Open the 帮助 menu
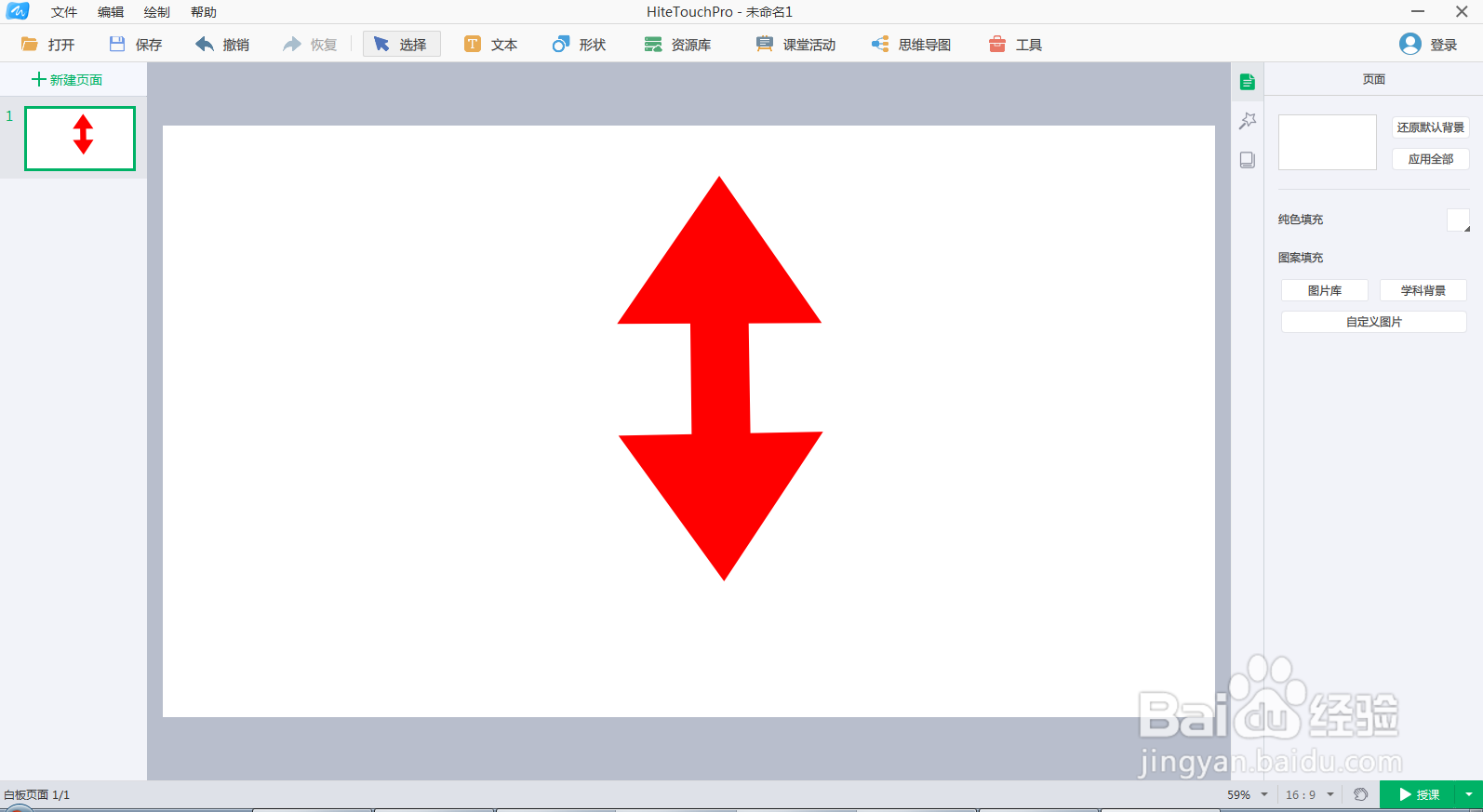The image size is (1483, 812). coord(204,12)
